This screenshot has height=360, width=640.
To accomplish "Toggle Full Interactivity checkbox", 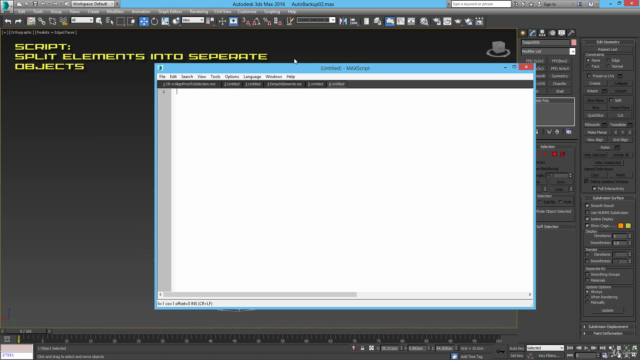I will (x=594, y=189).
